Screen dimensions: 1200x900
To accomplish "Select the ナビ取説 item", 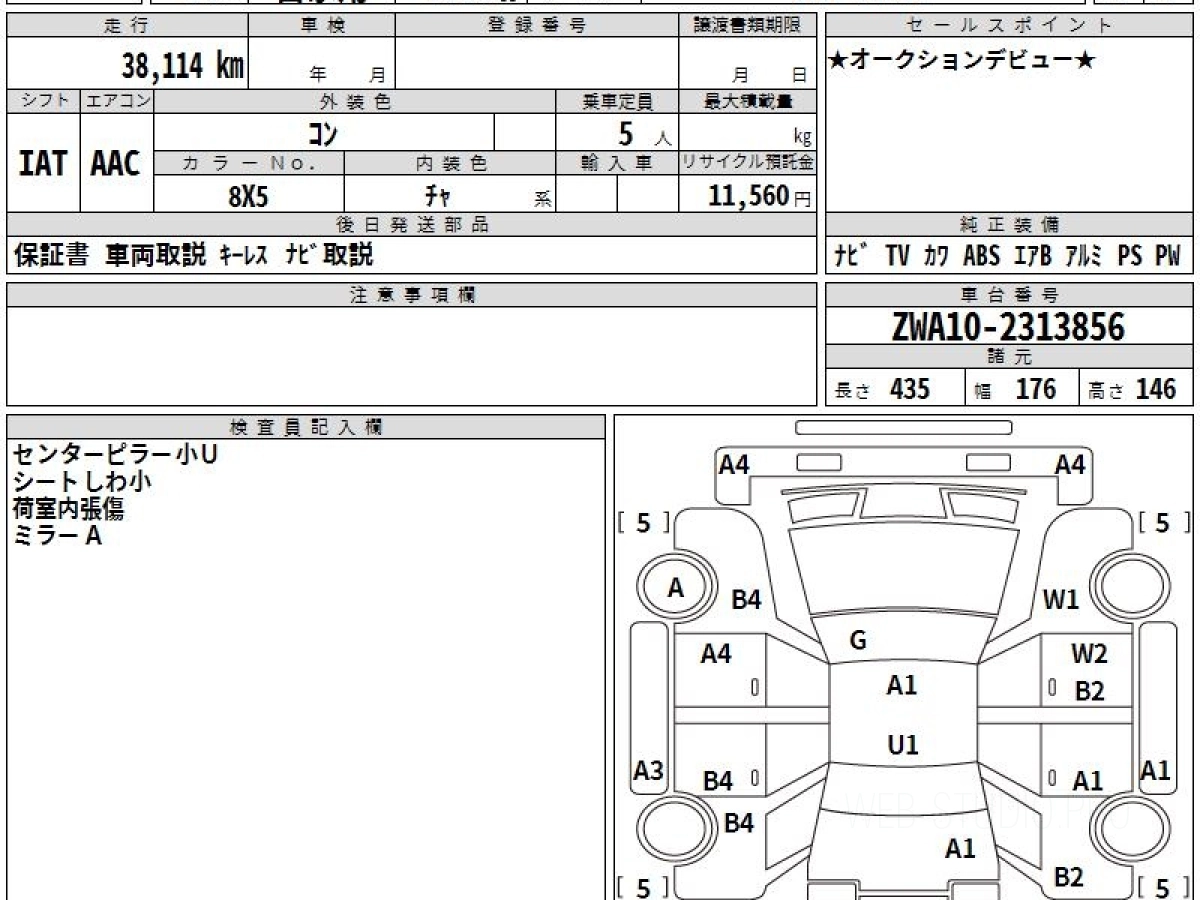I will coord(329,255).
